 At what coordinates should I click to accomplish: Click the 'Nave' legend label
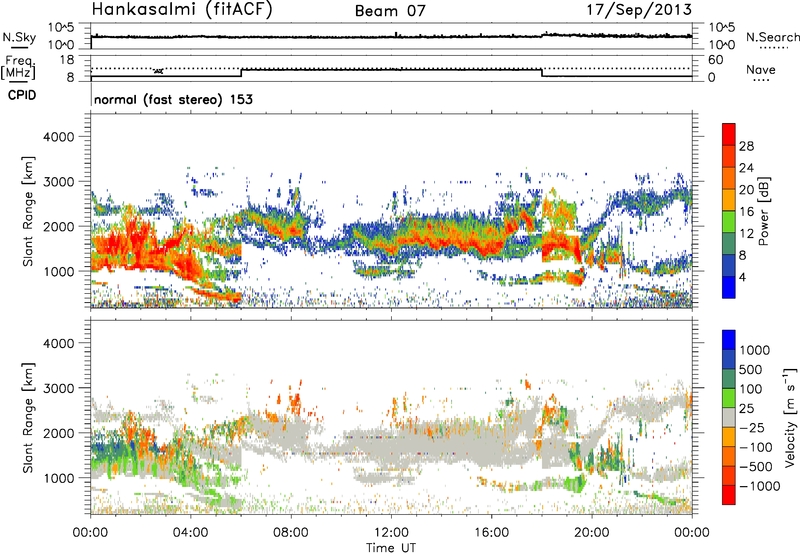click(760, 69)
